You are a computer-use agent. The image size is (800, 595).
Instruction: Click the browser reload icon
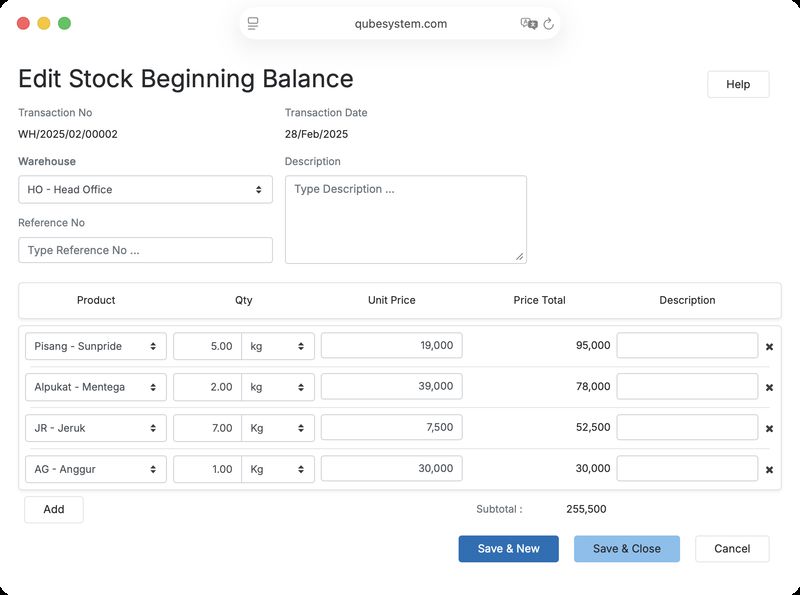point(548,23)
